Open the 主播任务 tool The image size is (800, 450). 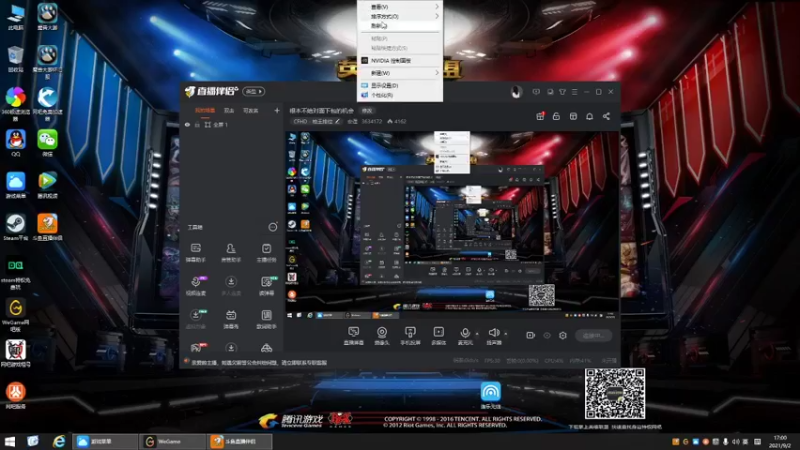coord(266,253)
